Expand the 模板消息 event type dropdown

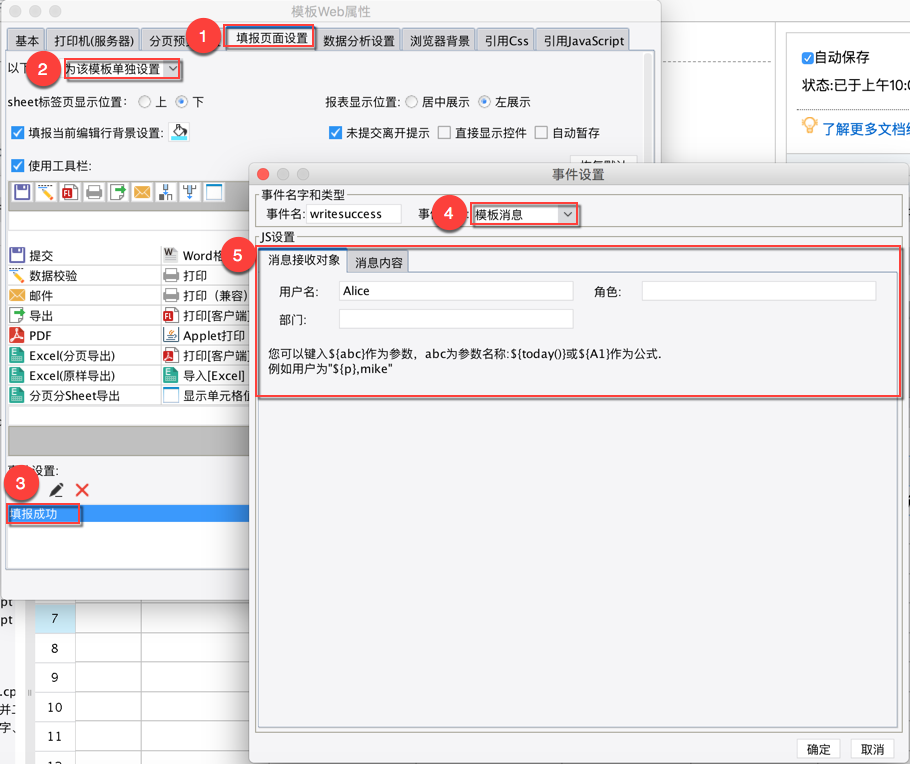(x=525, y=215)
